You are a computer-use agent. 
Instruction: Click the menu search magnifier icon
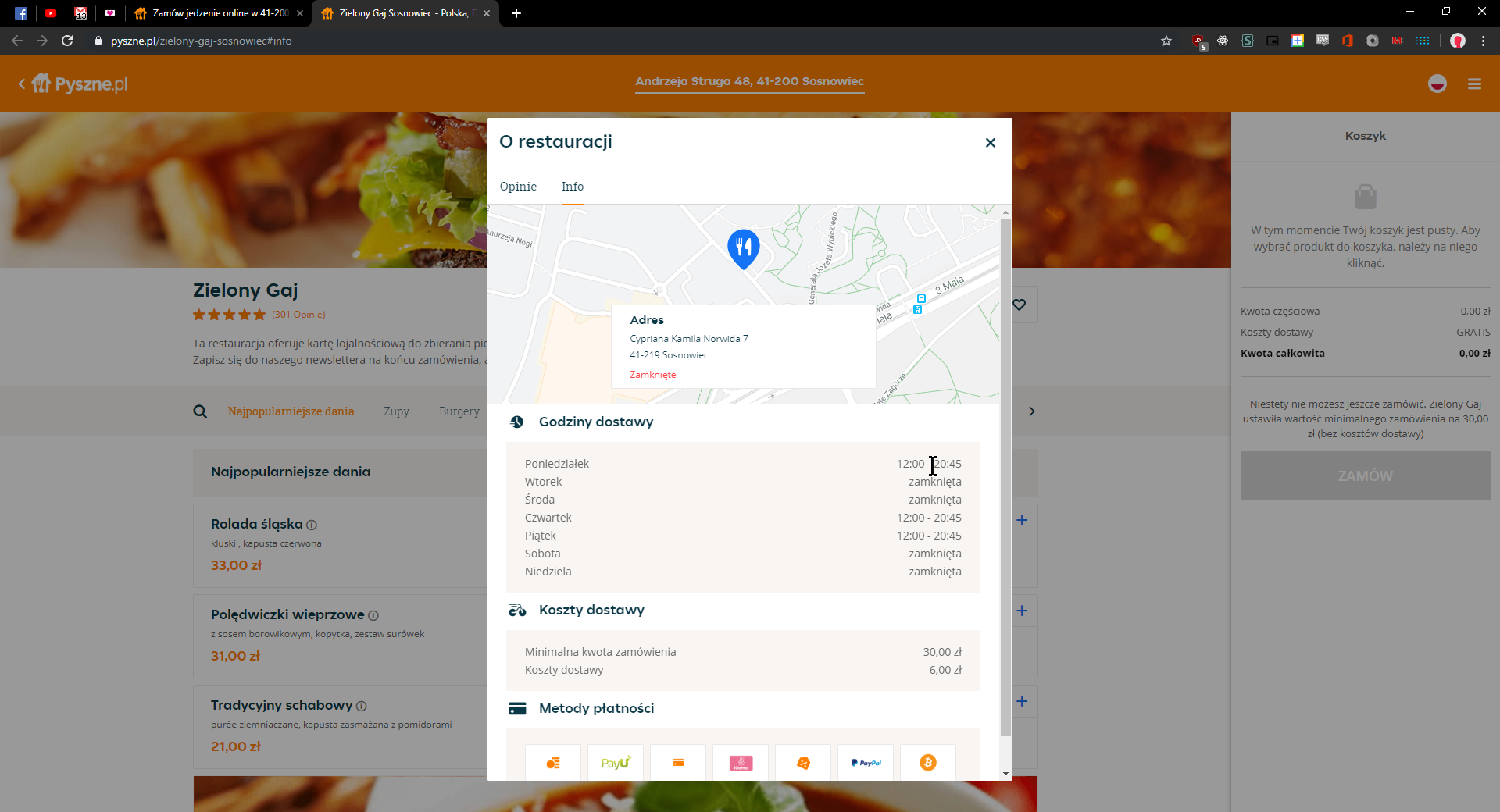point(200,411)
